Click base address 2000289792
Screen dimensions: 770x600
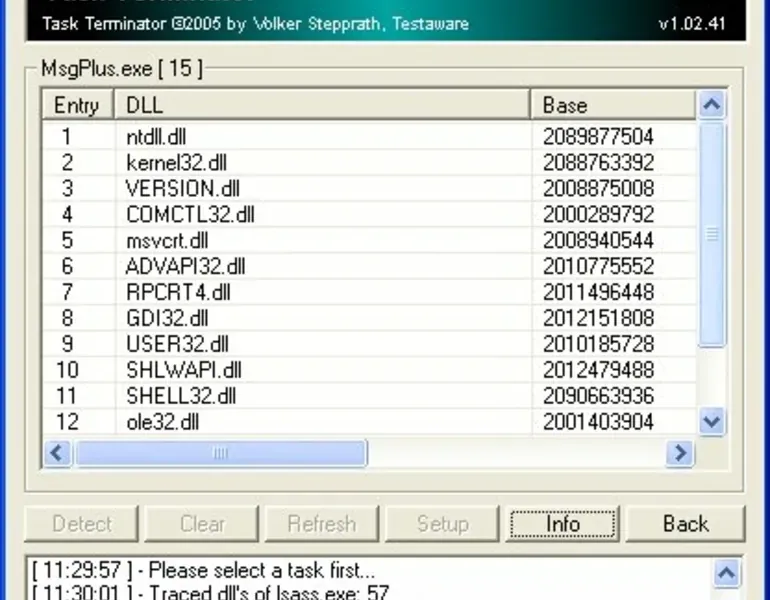tap(598, 215)
